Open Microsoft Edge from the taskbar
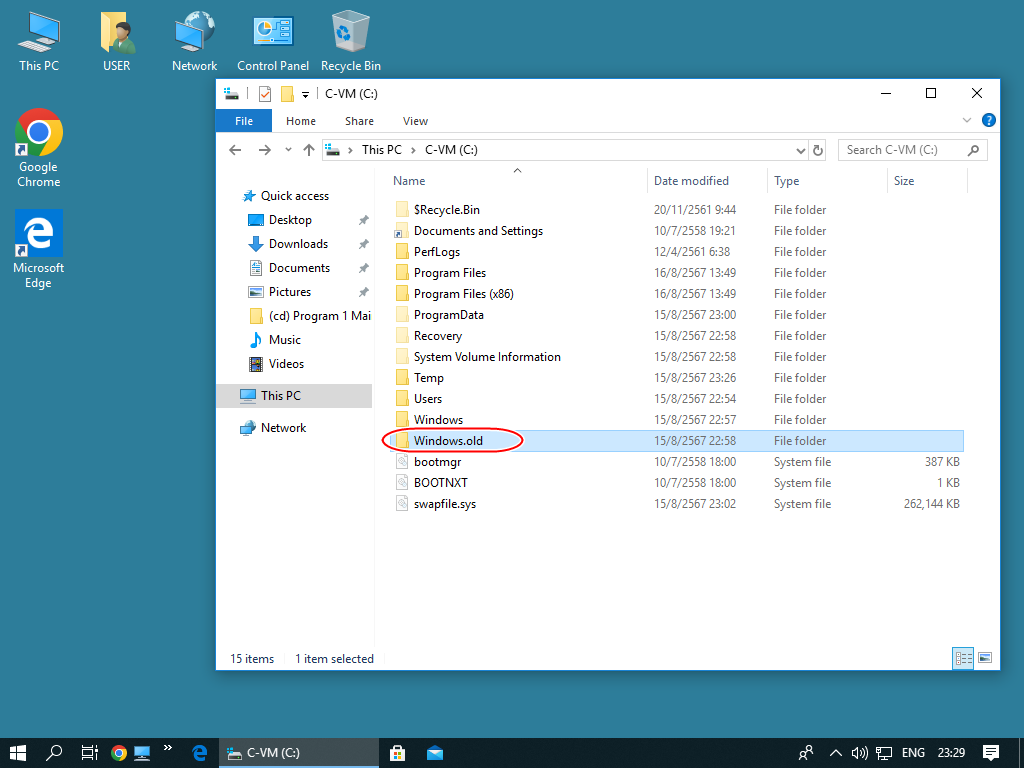Screen dimensions: 1024x768 coord(199,753)
